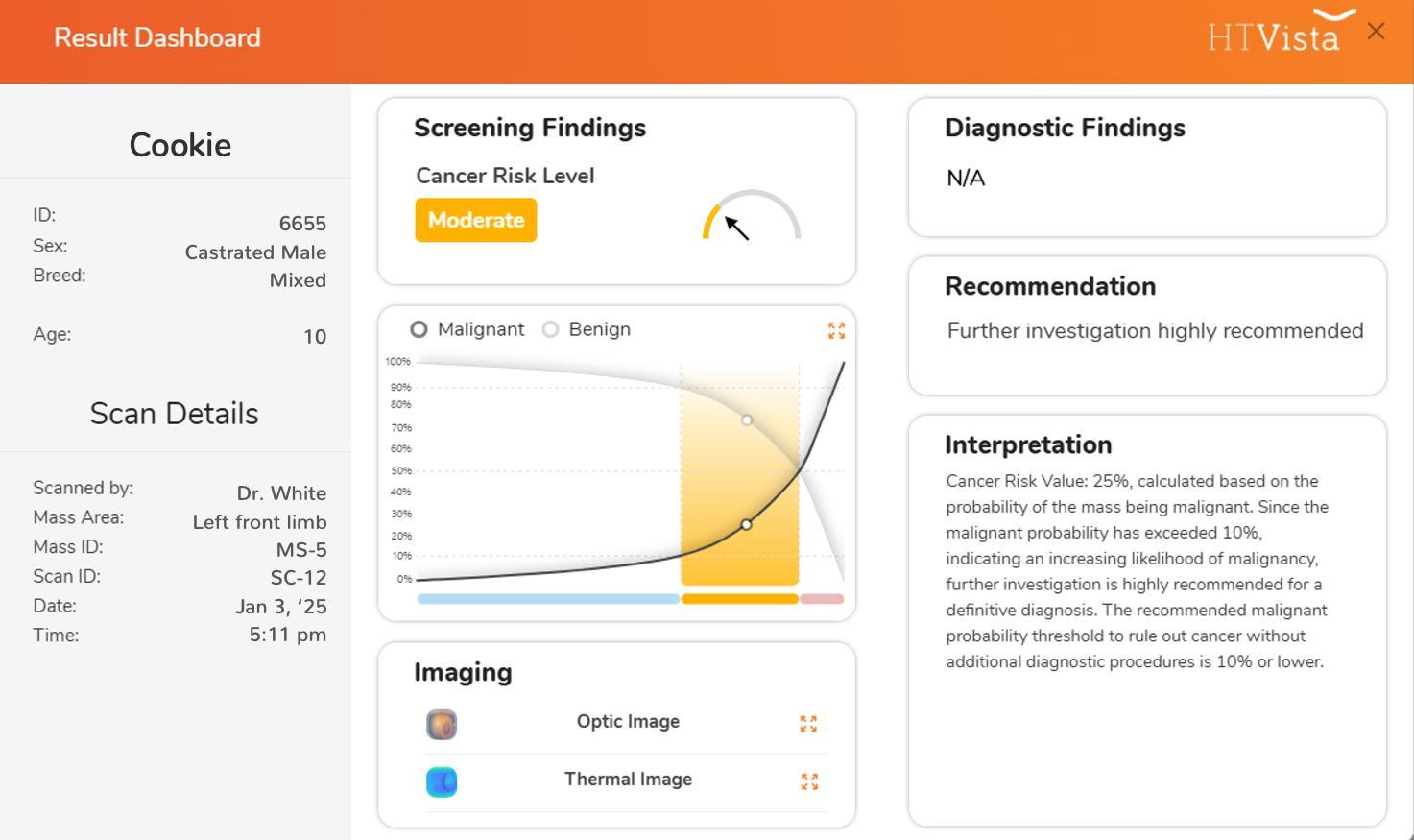This screenshot has height=840, width=1414.
Task: Click the malignant curve data point
Action: tap(747, 524)
